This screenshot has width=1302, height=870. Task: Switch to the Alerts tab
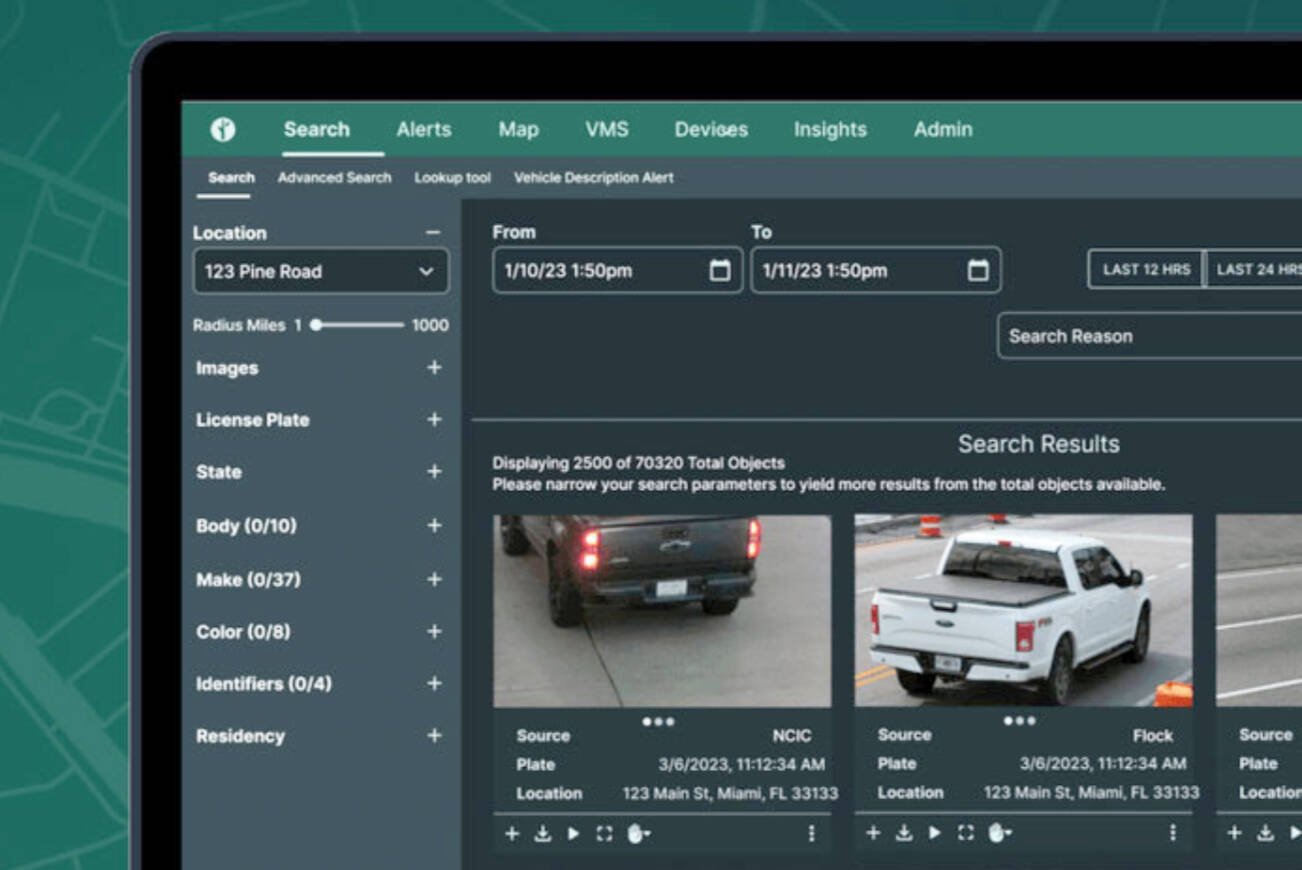(x=423, y=129)
